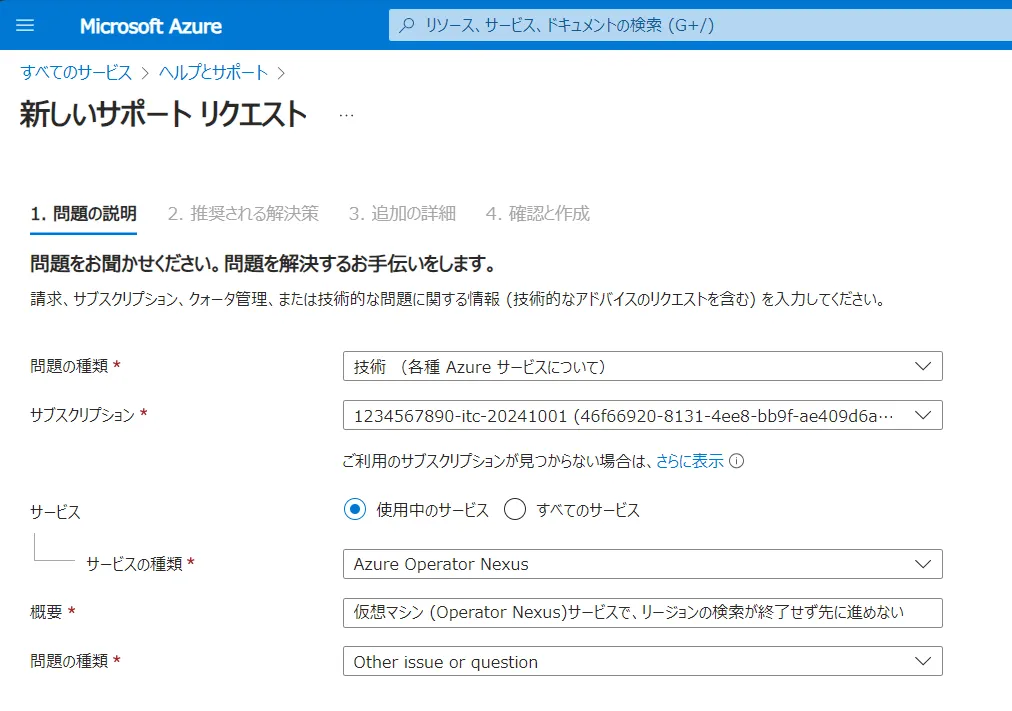Viewport: 1012px width, 711px height.
Task: Click the さらに表示 link
Action: [690, 461]
